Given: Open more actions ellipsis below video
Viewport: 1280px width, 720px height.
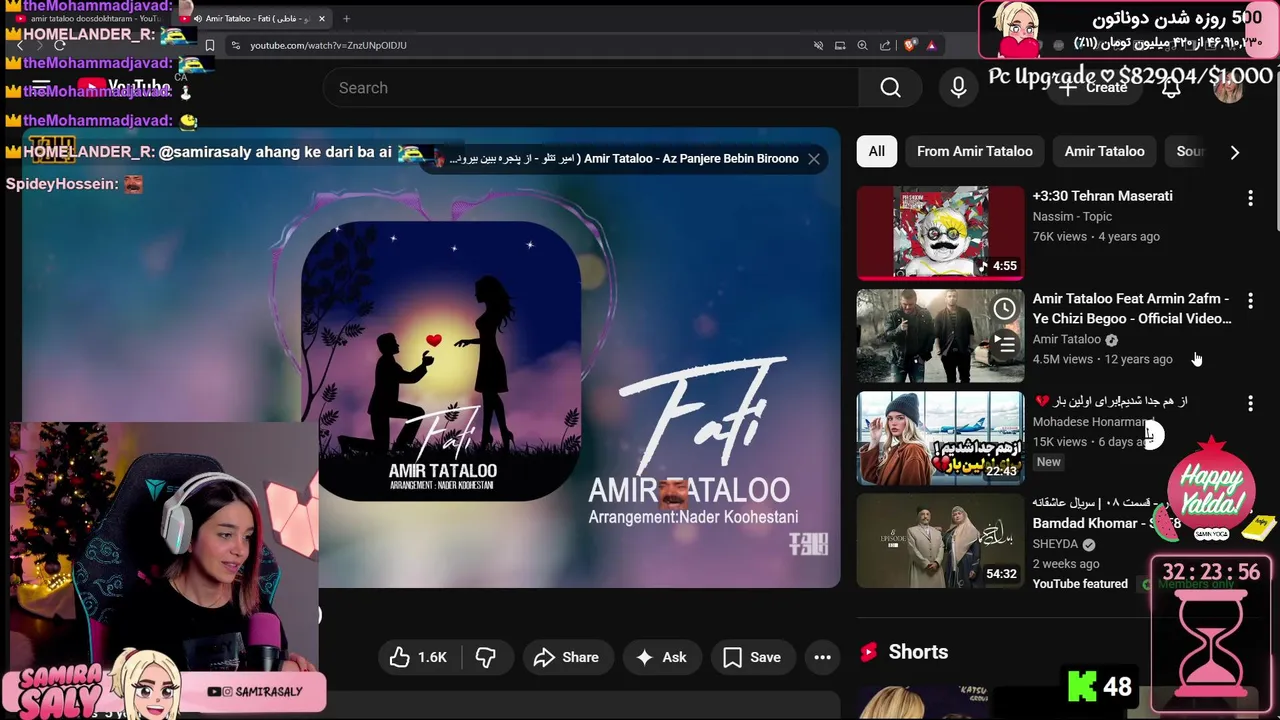Looking at the screenshot, I should pyautogui.click(x=822, y=657).
